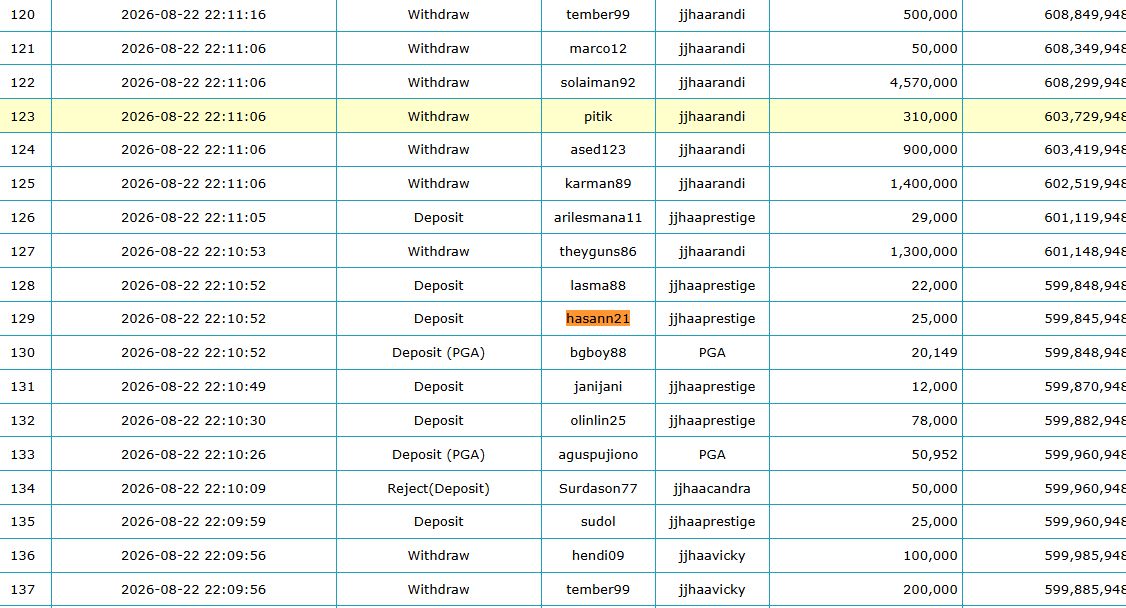This screenshot has width=1126, height=608.
Task: Click the username pitik in row 123
Action: click(597, 116)
